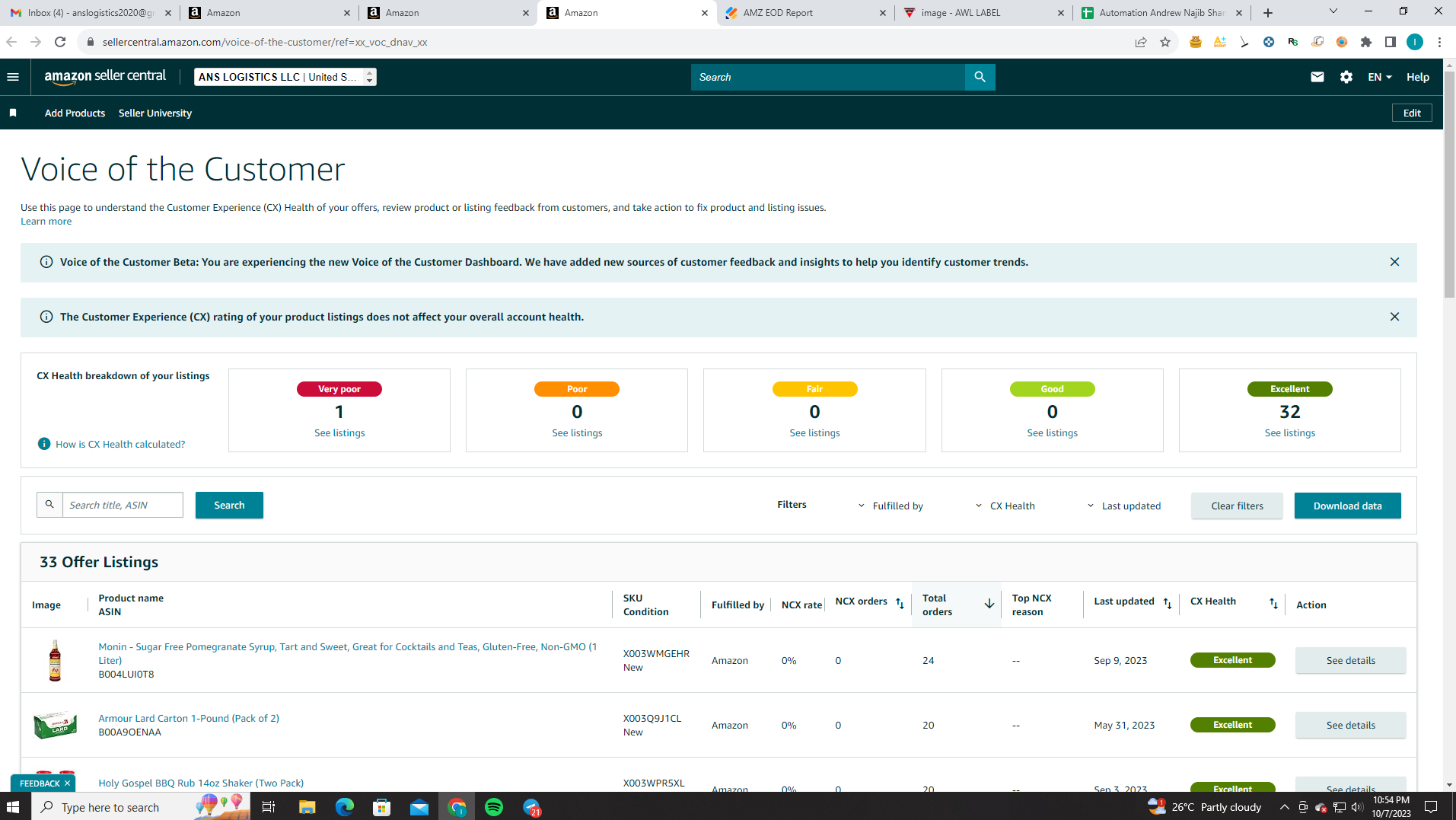Image resolution: width=1456 pixels, height=820 pixels.
Task: Open Armour Lard Carton product link
Action: click(189, 718)
